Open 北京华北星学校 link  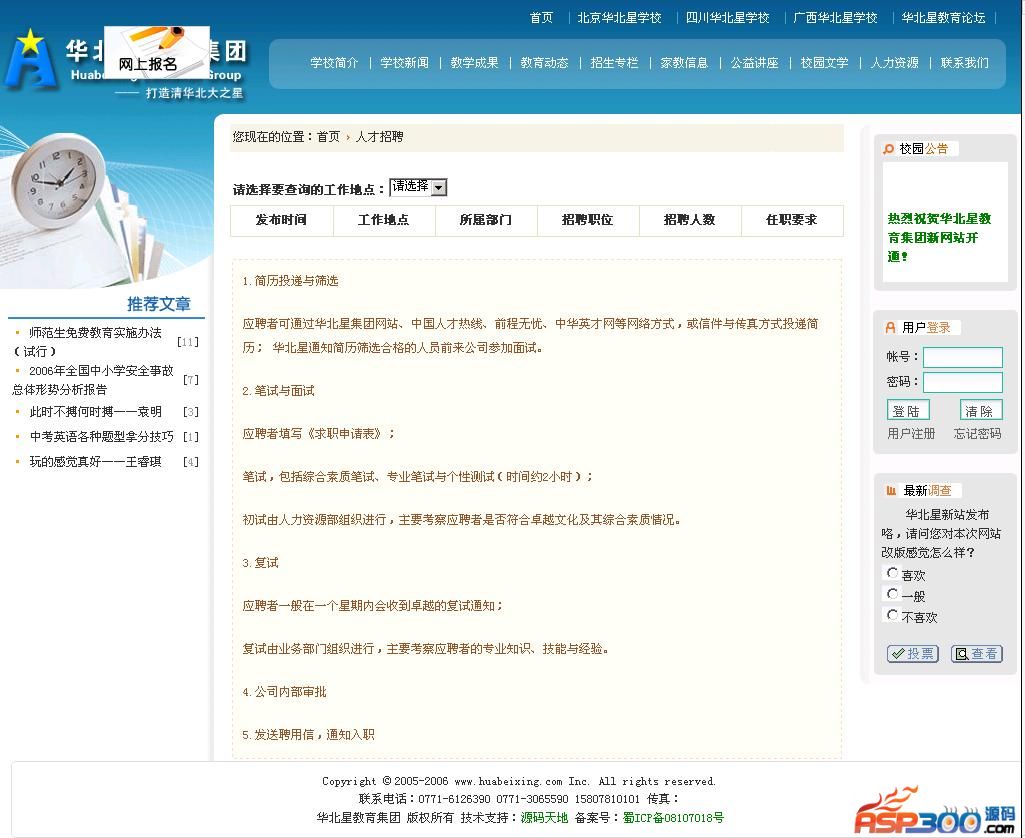619,18
